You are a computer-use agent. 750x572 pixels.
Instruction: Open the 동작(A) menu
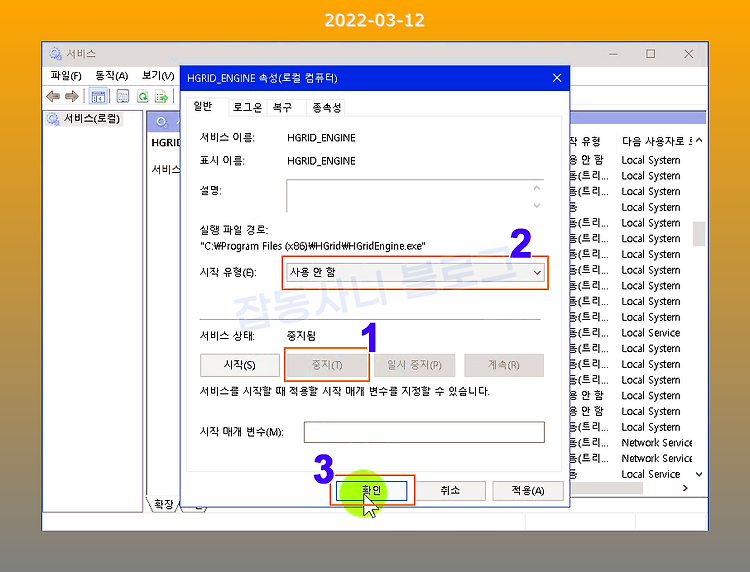coord(111,76)
